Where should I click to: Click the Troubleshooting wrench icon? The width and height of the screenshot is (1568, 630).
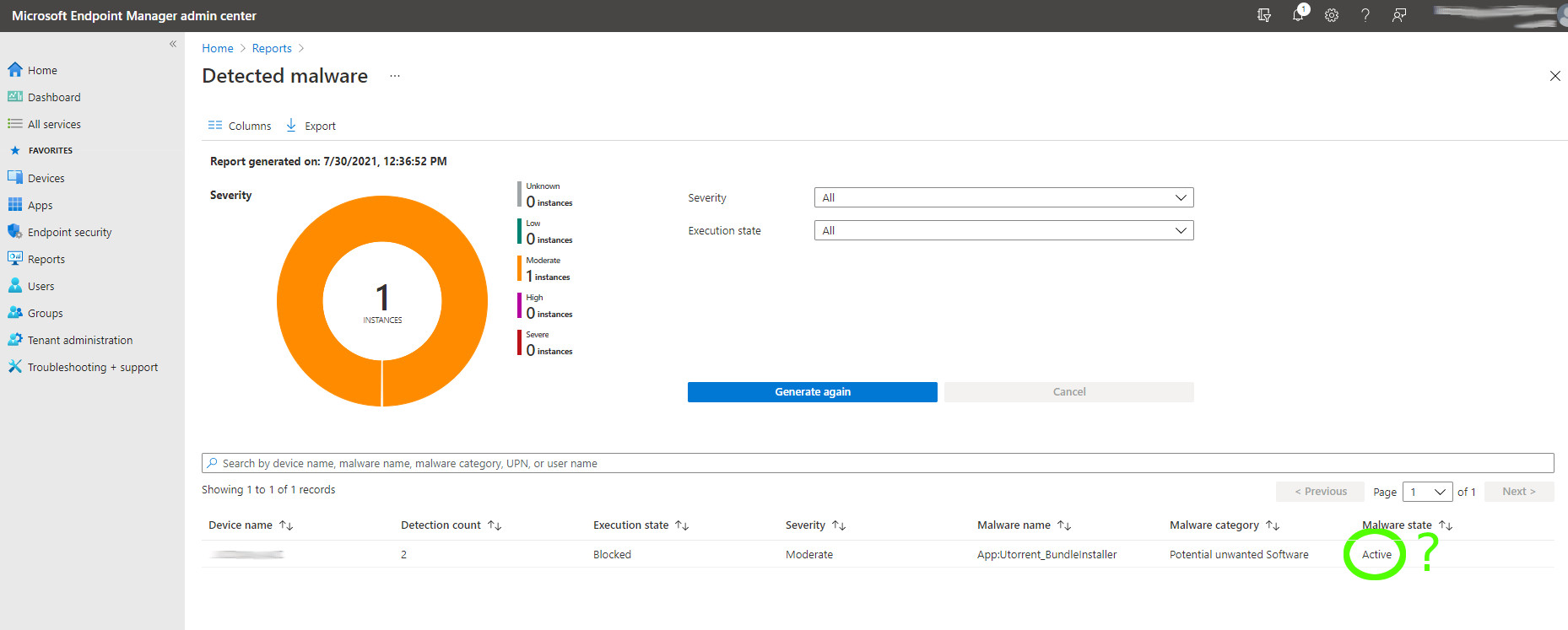click(15, 367)
